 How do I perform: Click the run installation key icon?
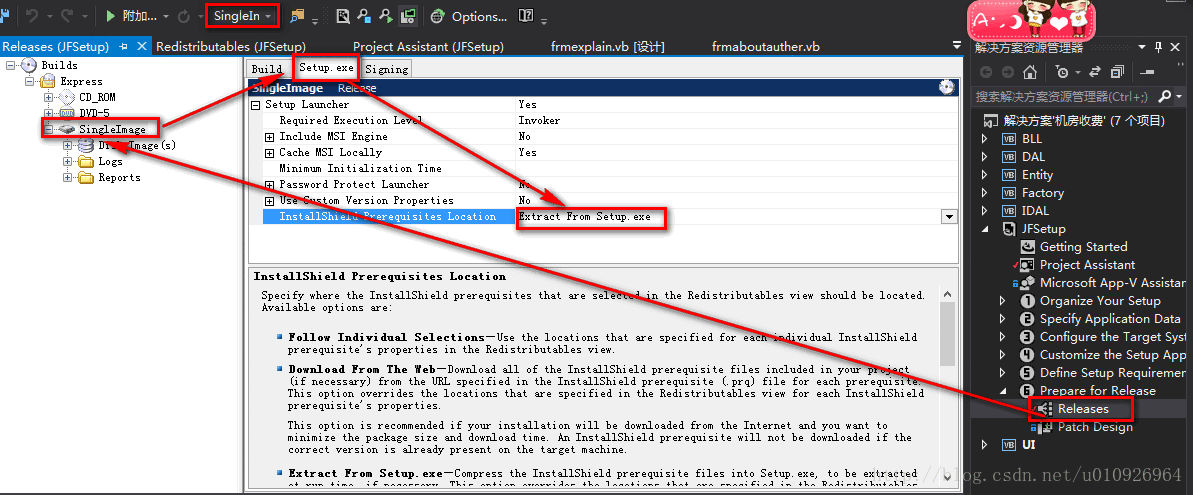pyautogui.click(x=386, y=15)
